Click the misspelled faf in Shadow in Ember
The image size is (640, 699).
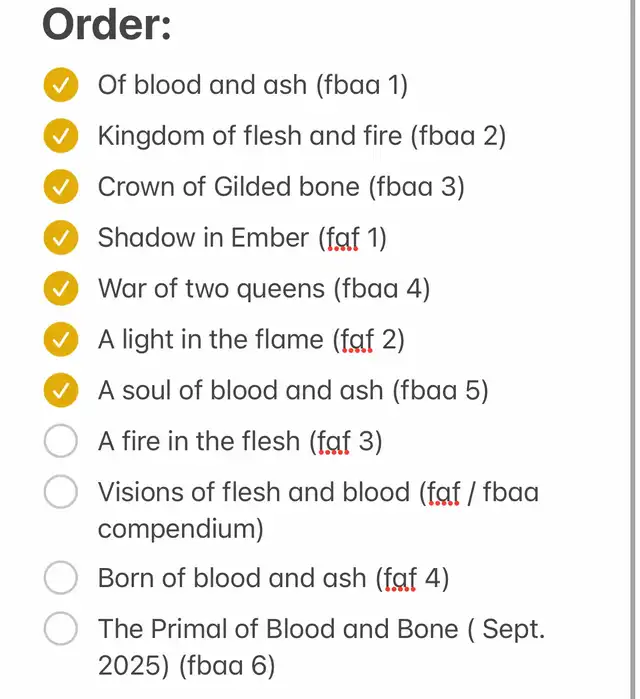pos(343,238)
